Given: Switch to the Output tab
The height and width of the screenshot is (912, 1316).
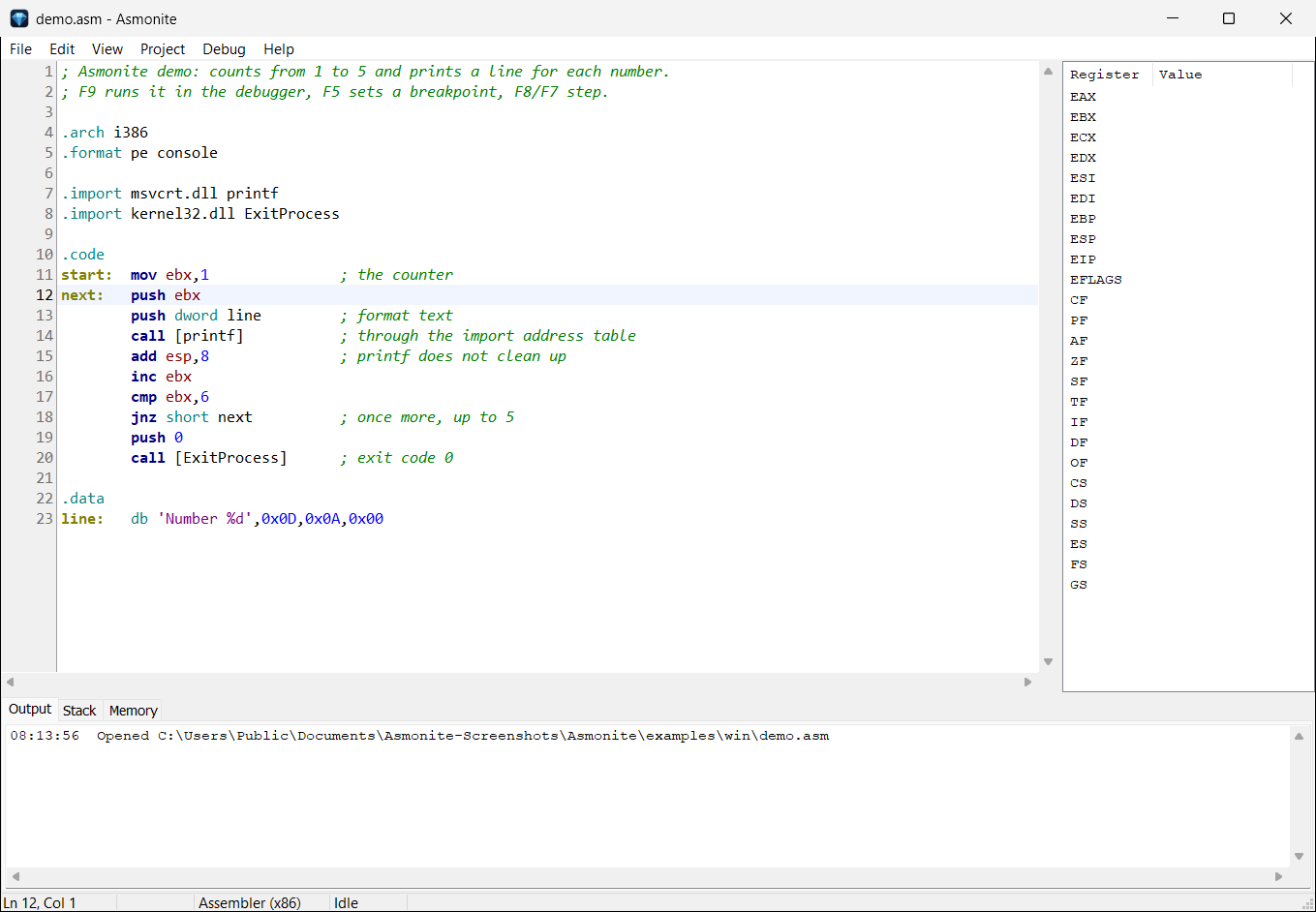Looking at the screenshot, I should [x=30, y=710].
